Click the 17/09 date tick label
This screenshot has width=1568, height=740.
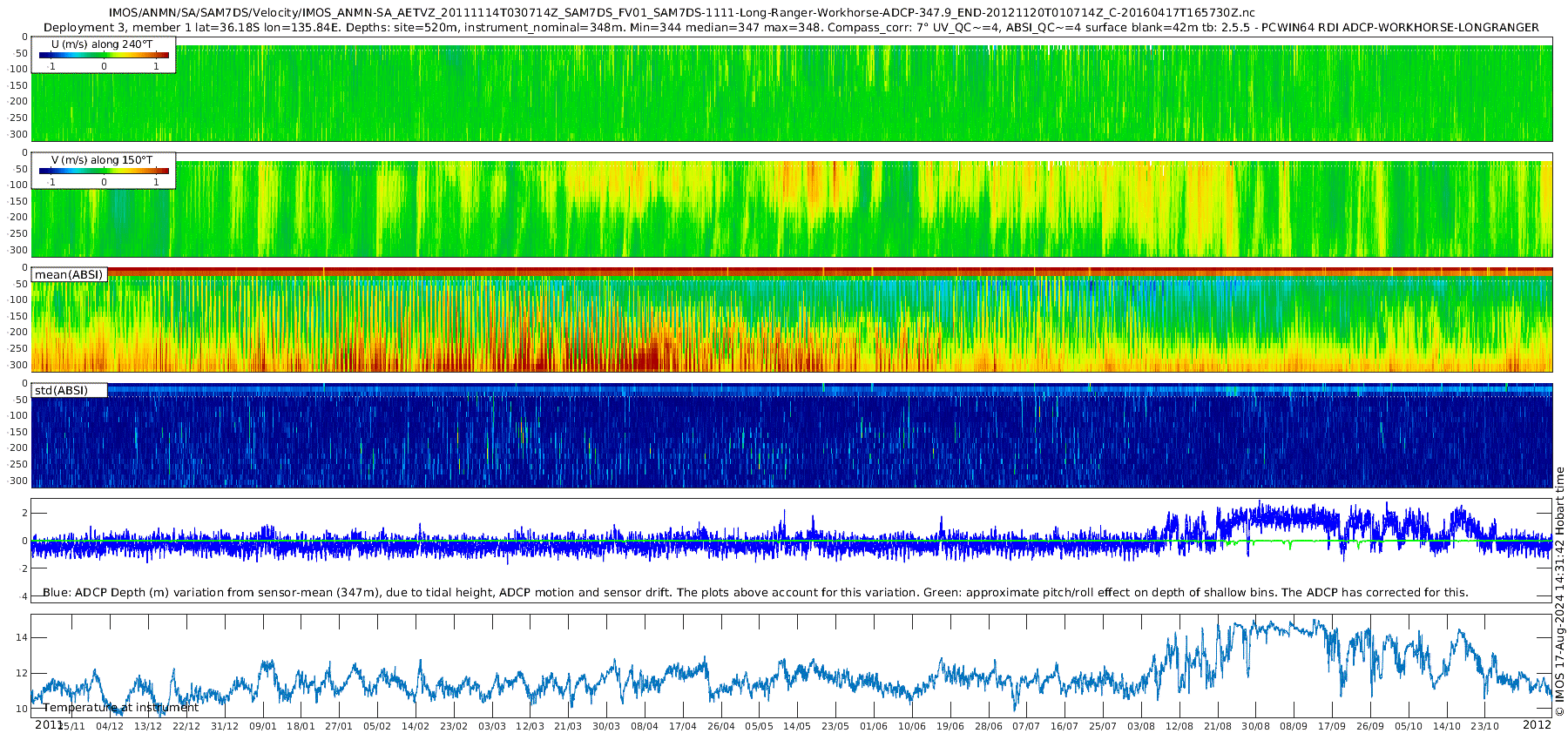tap(1332, 726)
